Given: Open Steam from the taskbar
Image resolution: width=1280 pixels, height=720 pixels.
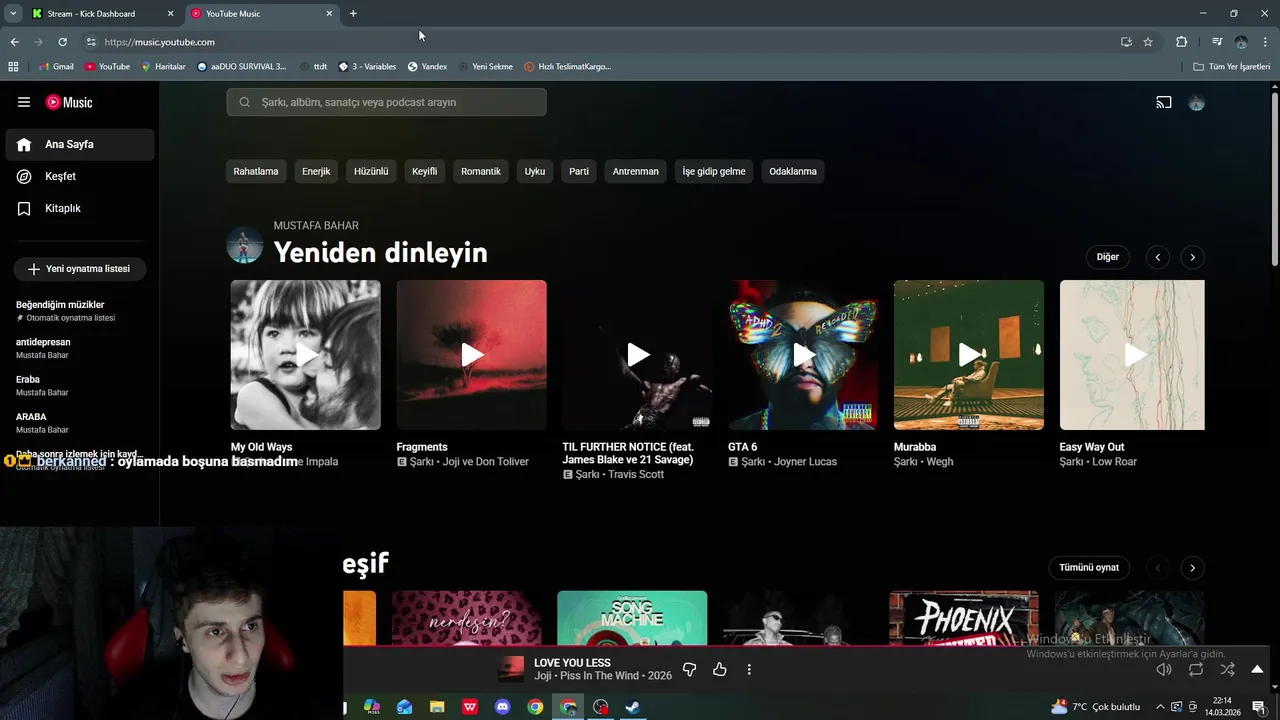Looking at the screenshot, I should tap(633, 707).
